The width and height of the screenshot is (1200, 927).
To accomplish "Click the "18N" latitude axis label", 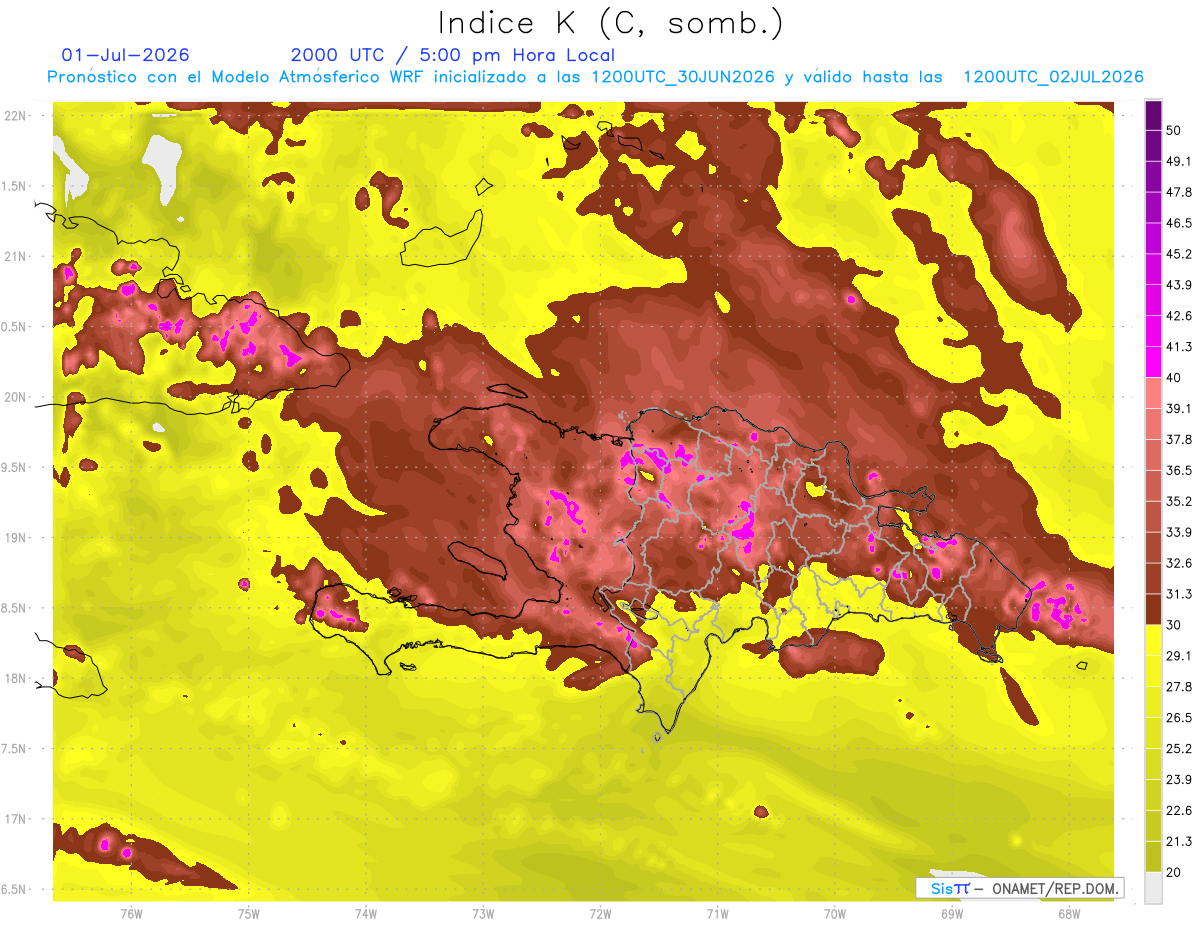I will pos(15,678).
